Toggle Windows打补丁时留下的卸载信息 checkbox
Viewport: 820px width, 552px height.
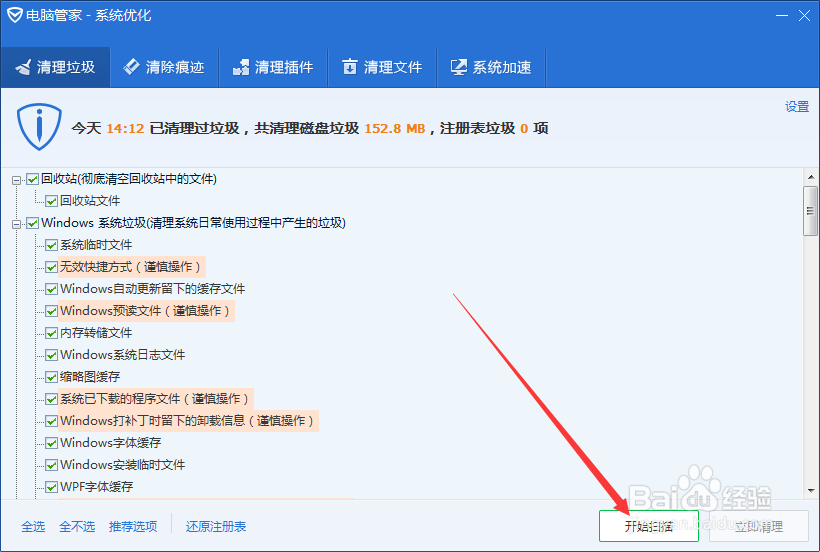[51, 421]
